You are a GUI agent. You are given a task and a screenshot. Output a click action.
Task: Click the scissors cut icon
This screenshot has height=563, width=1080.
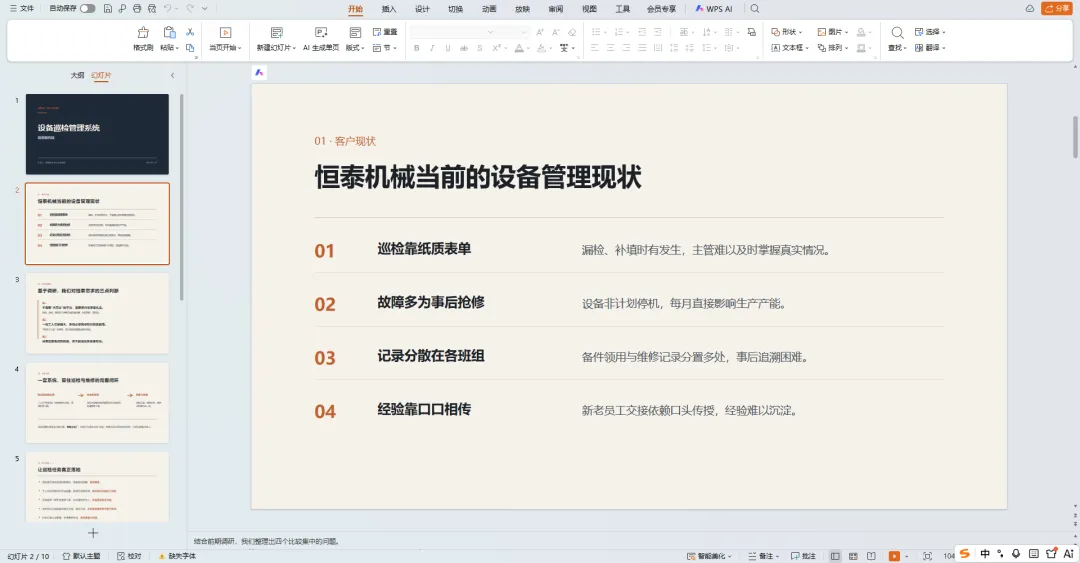pyautogui.click(x=190, y=32)
